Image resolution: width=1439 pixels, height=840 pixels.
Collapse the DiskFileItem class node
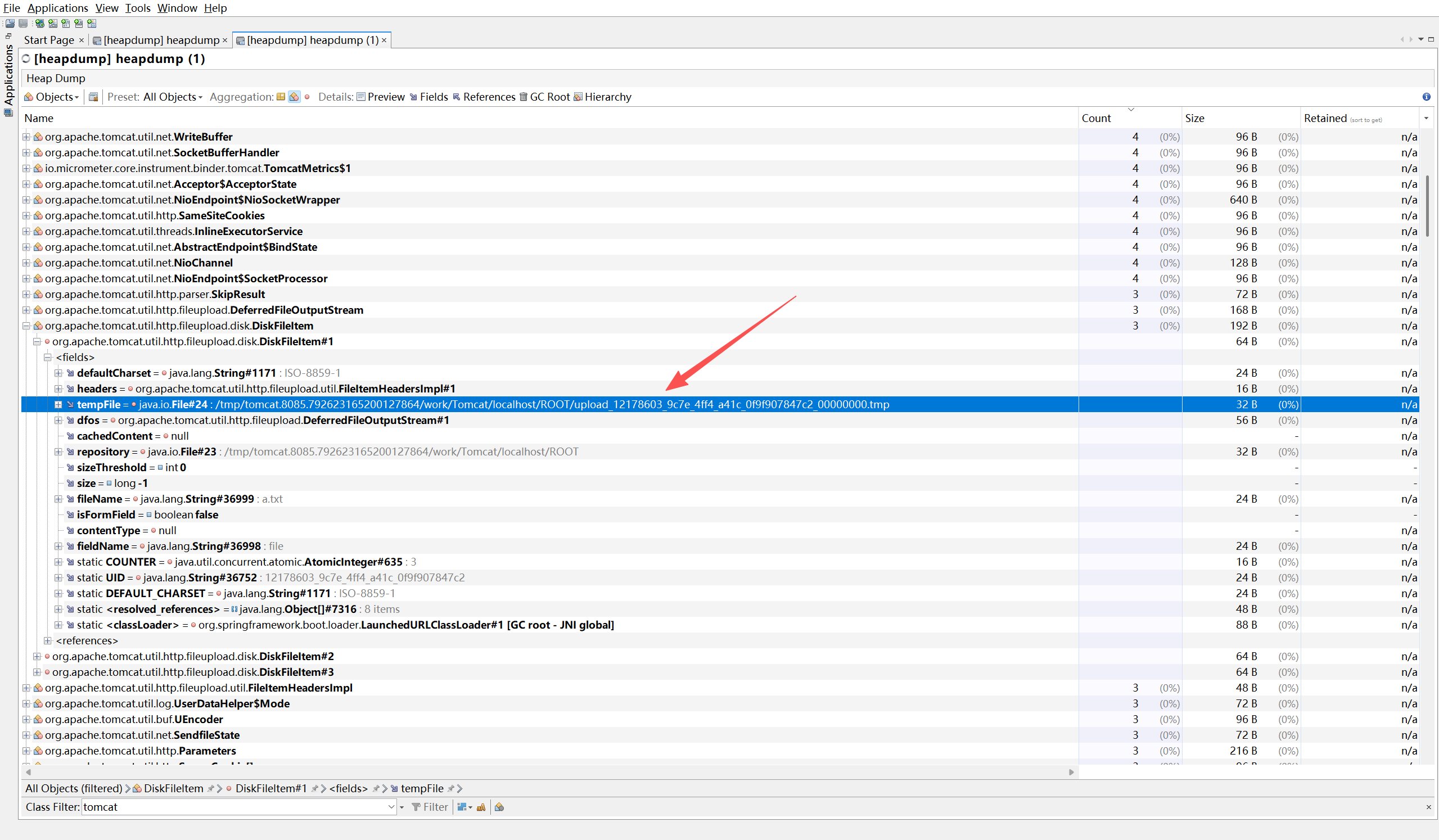tap(26, 326)
